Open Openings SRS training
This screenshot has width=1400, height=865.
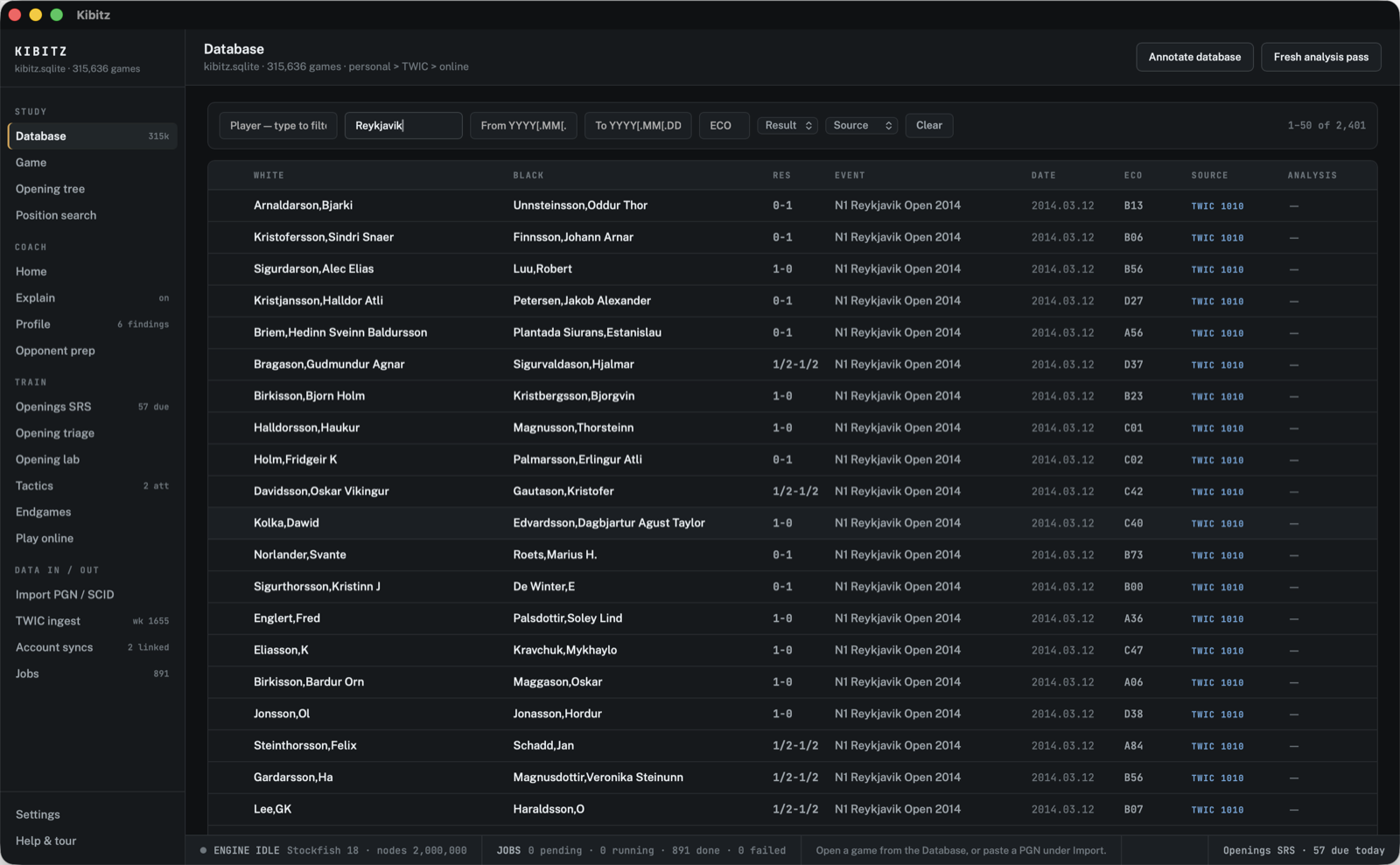tap(92, 407)
